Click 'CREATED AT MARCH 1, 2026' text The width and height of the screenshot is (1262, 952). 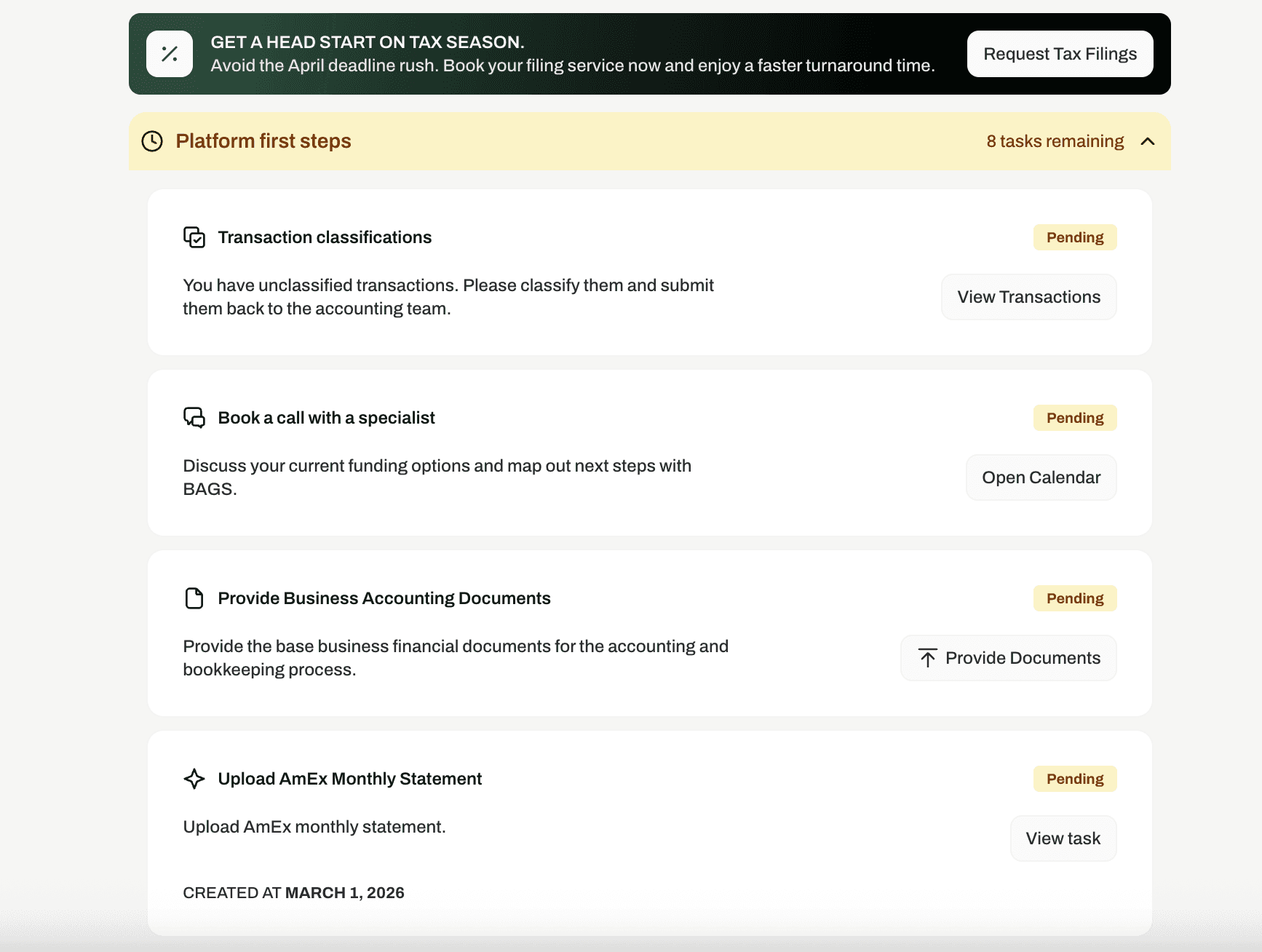point(293,893)
